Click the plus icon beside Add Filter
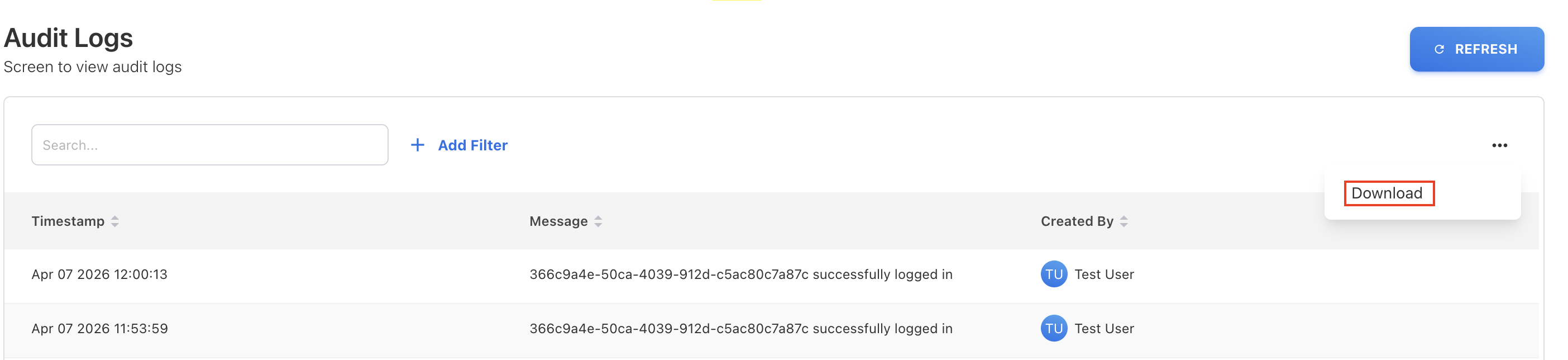Image resolution: width=1568 pixels, height=360 pixels. pos(417,145)
